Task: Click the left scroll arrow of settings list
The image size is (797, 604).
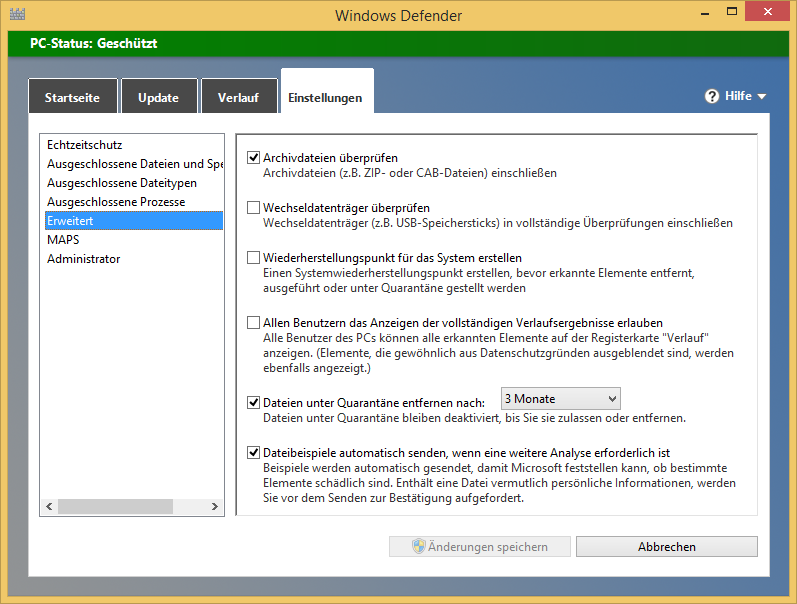Action: tap(49, 506)
